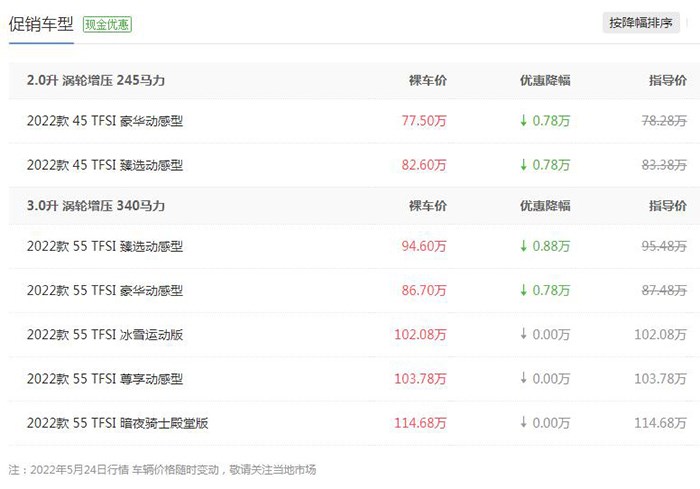This screenshot has height=489, width=700.
Task: Click gray down arrow in 冰雪运动版 row
Action: (x=523, y=334)
